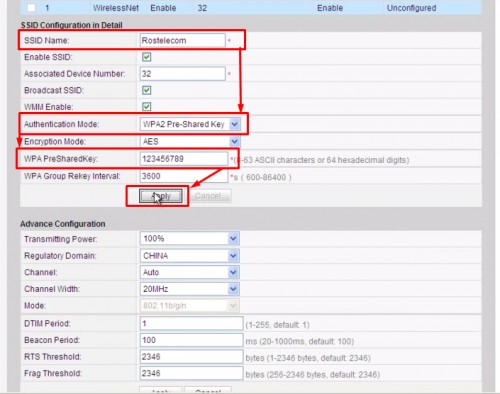The height and width of the screenshot is (394, 500).
Task: Uncheck the Broadcast SSID checkbox
Action: [146, 90]
